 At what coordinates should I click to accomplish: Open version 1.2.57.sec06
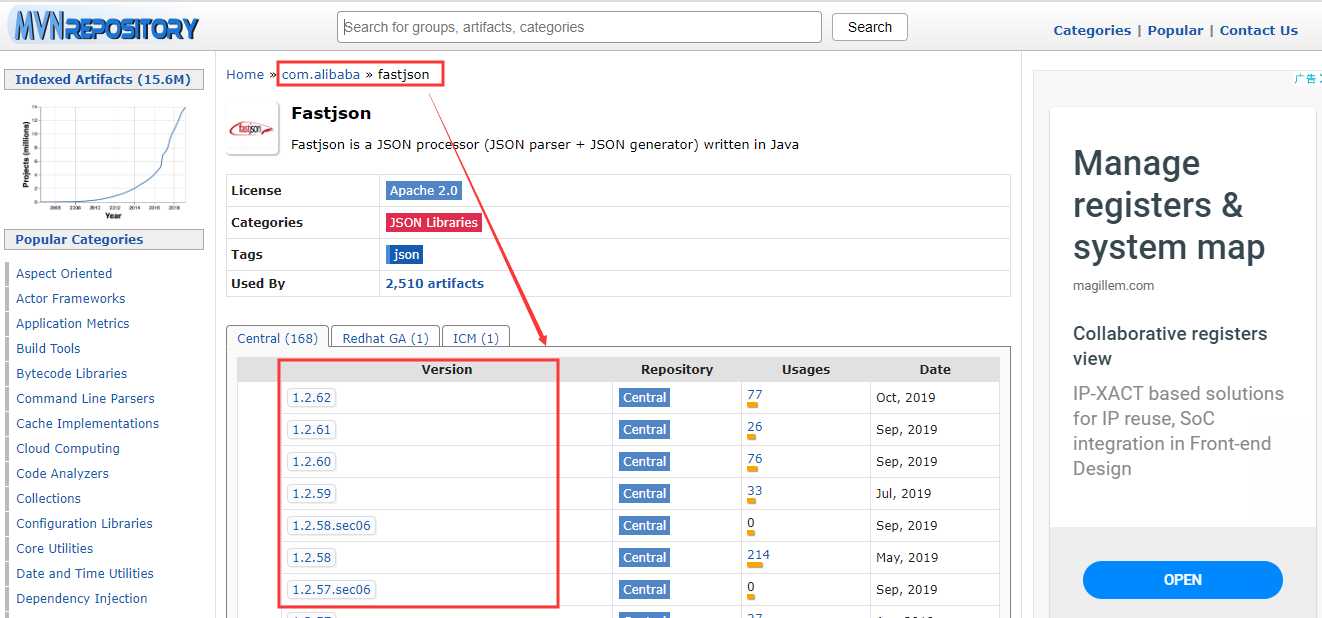pyautogui.click(x=331, y=589)
